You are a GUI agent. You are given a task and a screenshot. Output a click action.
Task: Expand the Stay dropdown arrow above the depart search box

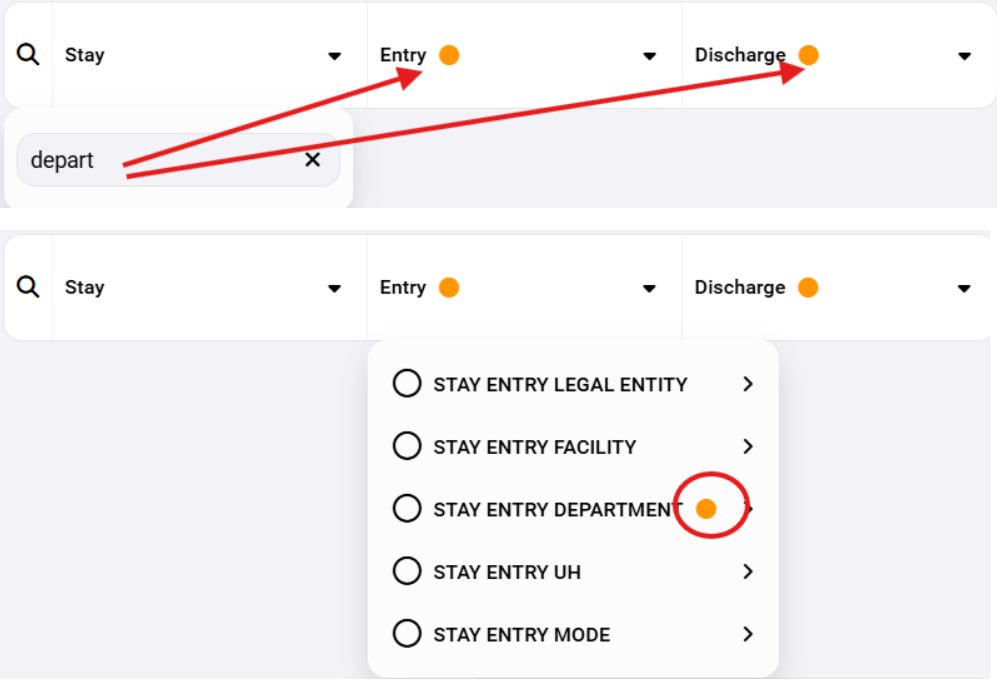335,56
